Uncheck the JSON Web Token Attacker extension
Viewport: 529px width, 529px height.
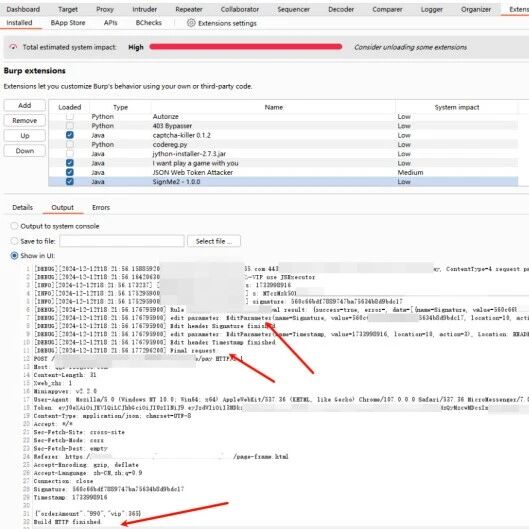(x=69, y=172)
